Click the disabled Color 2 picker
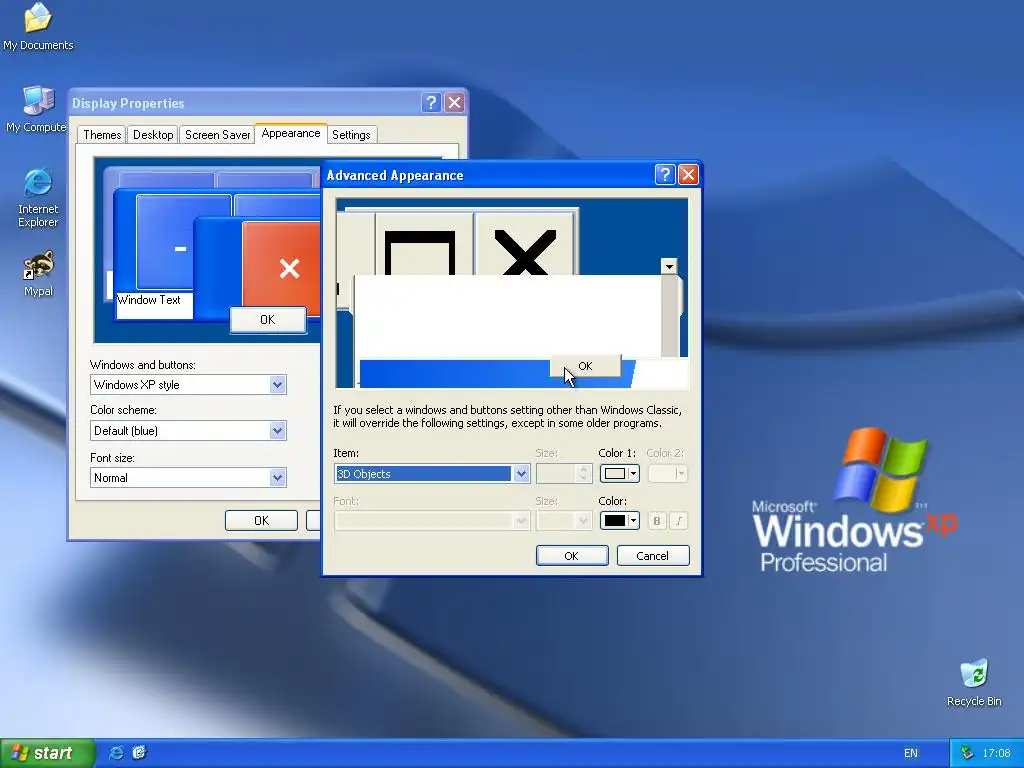This screenshot has height=768, width=1024. 667,473
